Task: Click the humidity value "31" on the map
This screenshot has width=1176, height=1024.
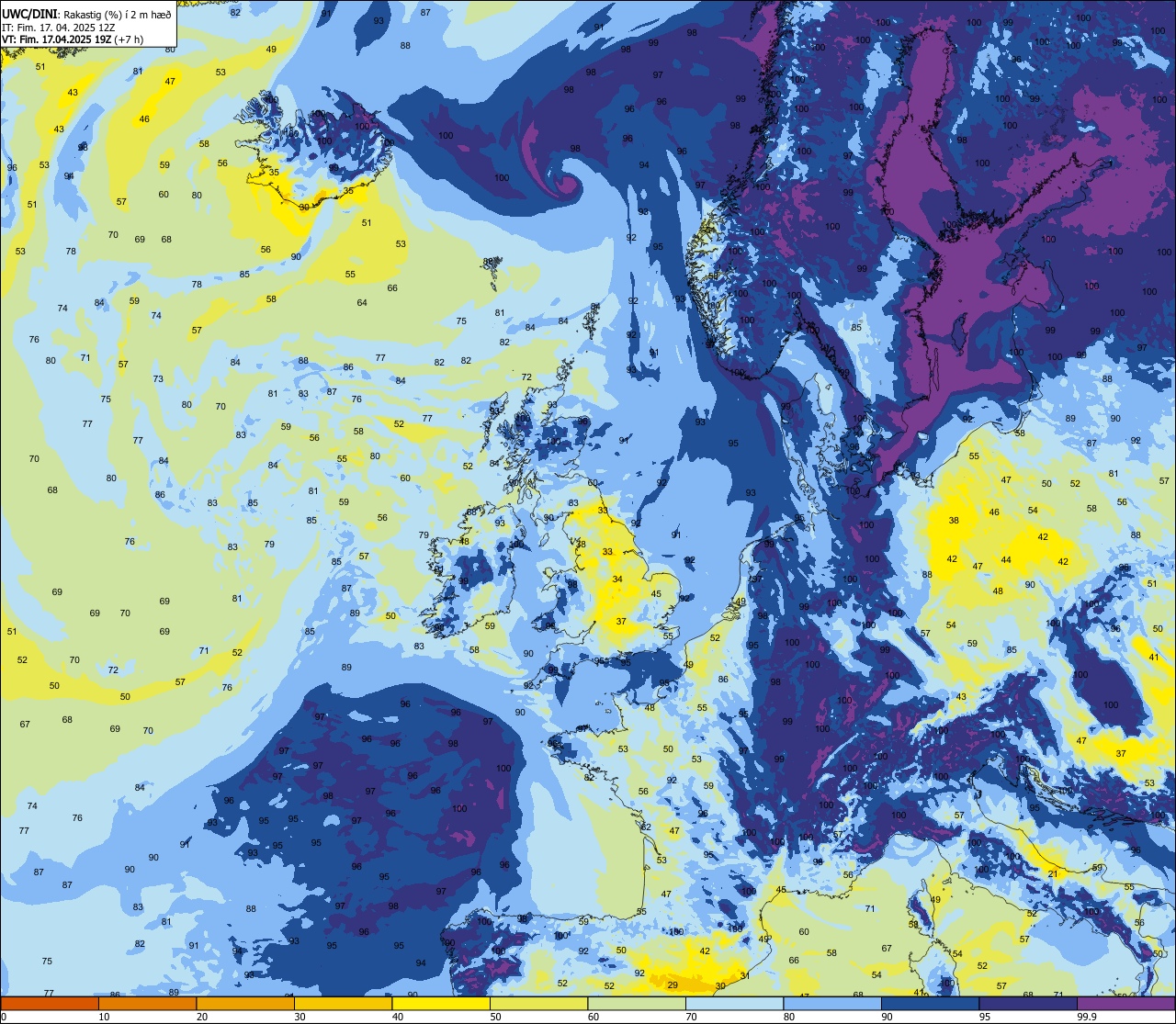Action: coord(744,975)
